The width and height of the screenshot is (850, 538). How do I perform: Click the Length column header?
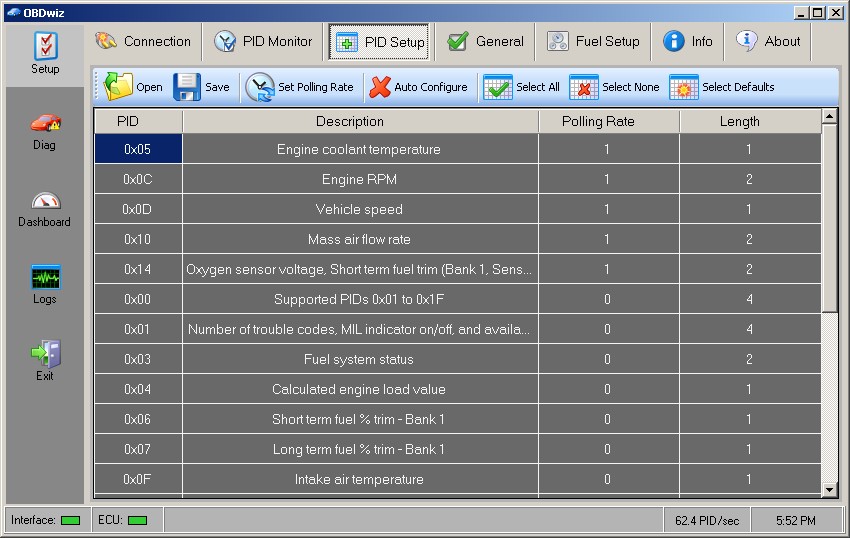pos(750,121)
